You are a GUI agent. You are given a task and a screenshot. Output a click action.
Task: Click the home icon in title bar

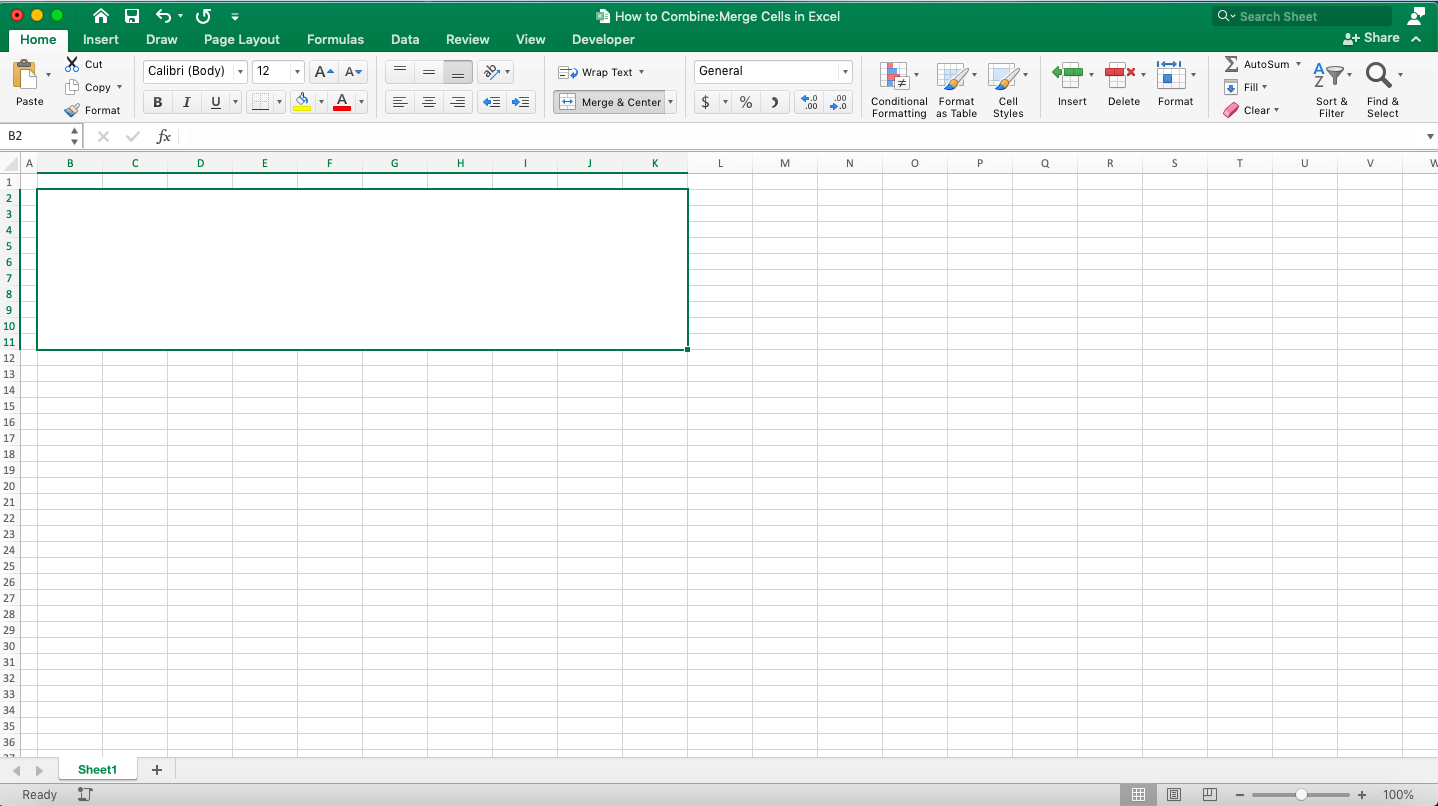pyautogui.click(x=100, y=16)
